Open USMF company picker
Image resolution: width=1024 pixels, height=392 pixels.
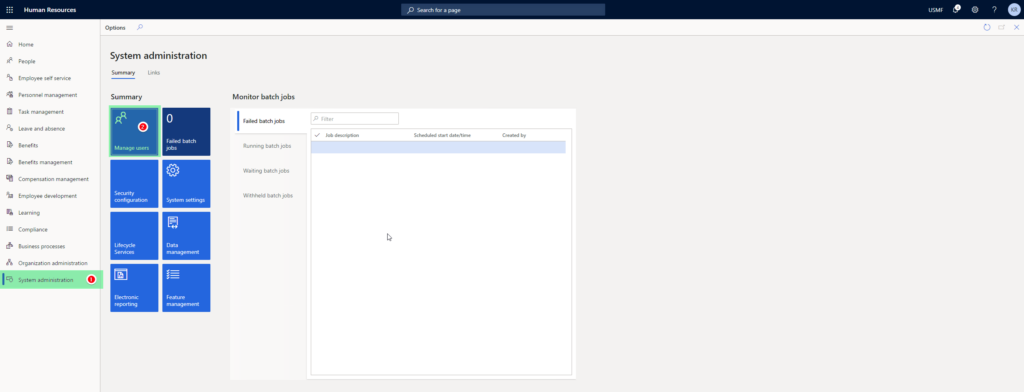tap(935, 10)
